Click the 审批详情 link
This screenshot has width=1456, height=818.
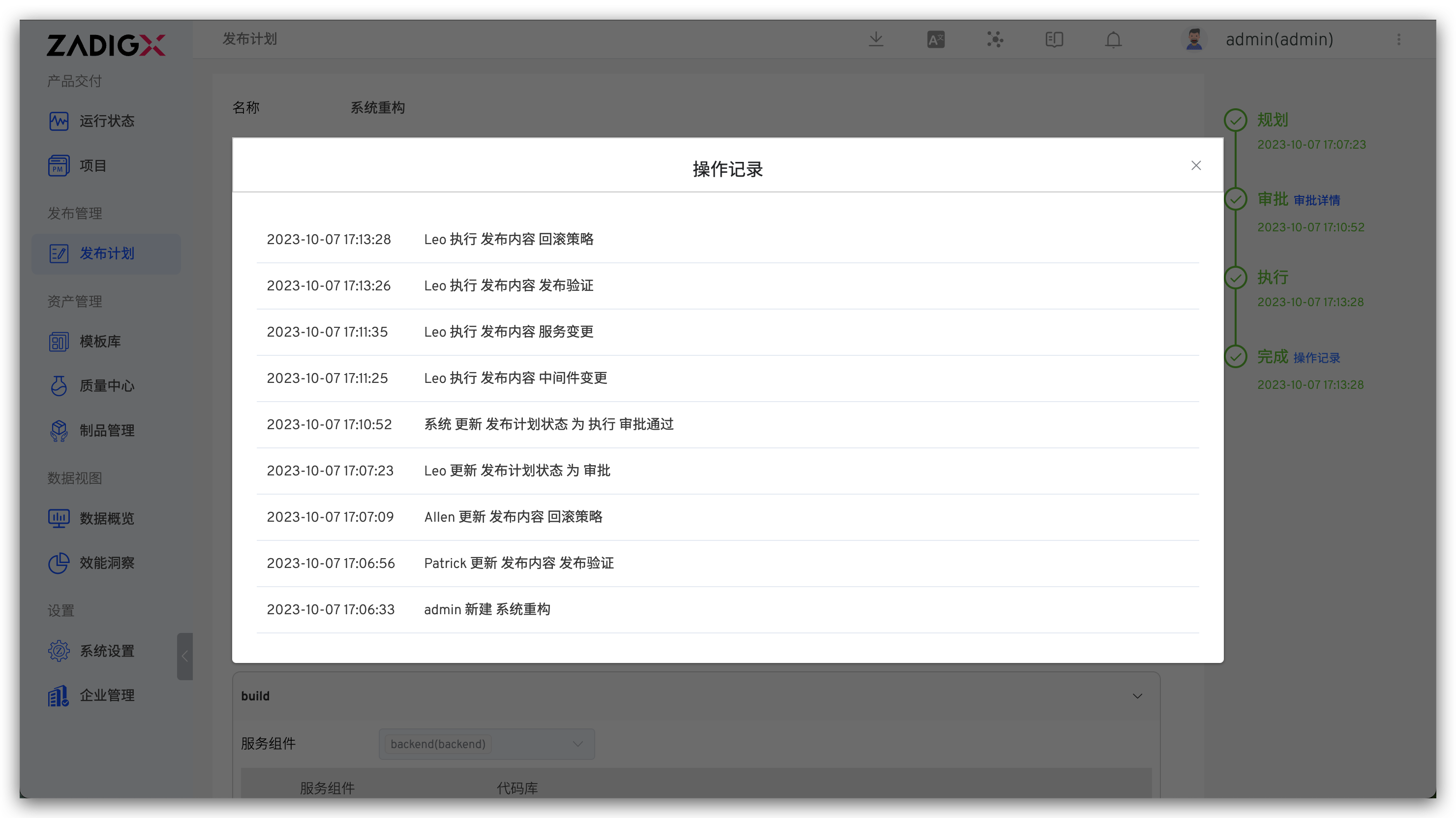(x=1316, y=200)
